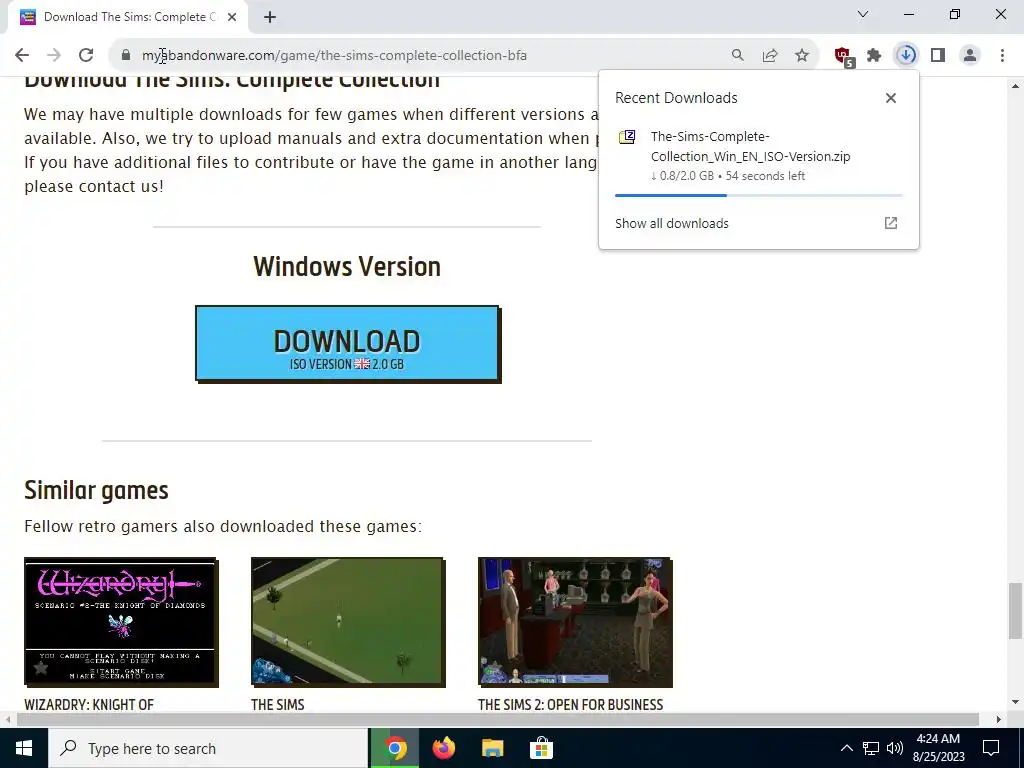Click the address bar URL
1024x768 pixels.
coord(334,56)
